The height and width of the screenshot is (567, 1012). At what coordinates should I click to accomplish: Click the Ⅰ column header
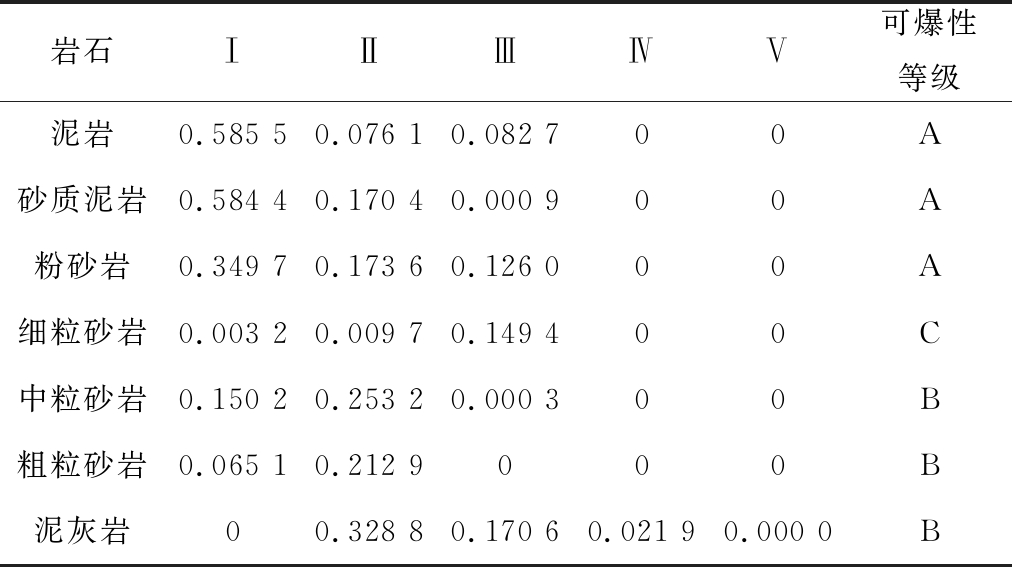(232, 52)
